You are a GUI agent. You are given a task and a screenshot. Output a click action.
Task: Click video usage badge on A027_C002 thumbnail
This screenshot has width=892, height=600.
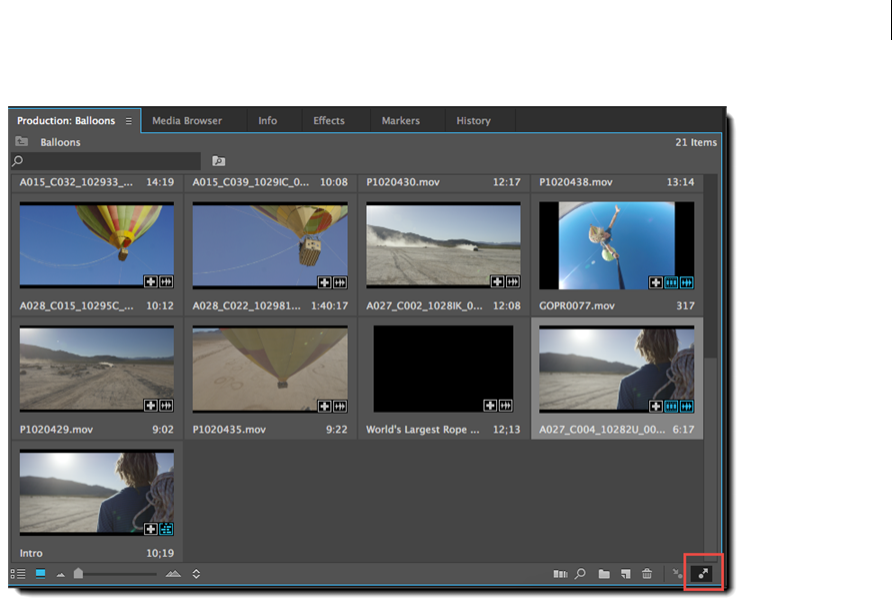497,282
